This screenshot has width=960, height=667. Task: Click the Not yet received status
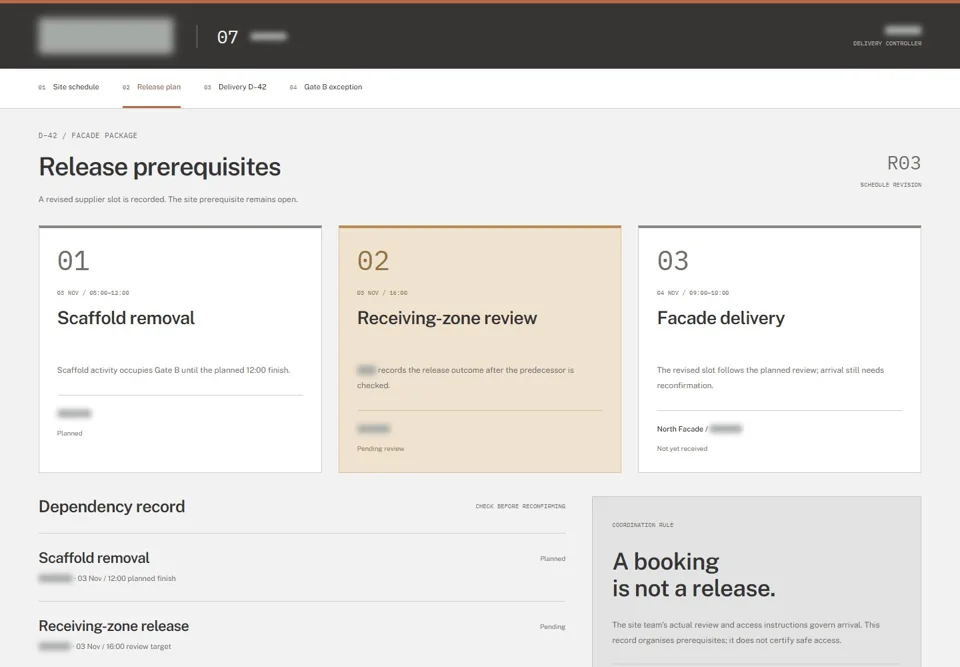pyautogui.click(x=682, y=448)
